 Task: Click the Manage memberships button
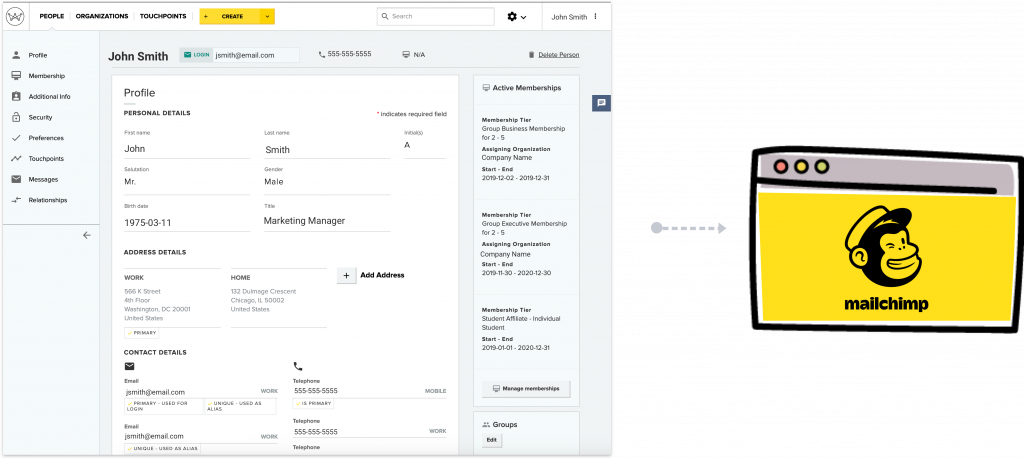tap(526, 388)
